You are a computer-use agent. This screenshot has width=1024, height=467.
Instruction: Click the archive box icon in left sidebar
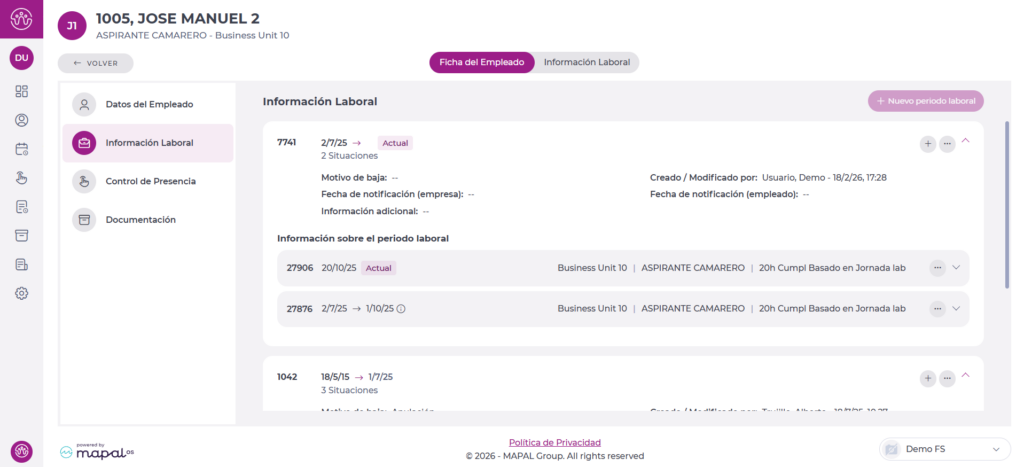[22, 235]
